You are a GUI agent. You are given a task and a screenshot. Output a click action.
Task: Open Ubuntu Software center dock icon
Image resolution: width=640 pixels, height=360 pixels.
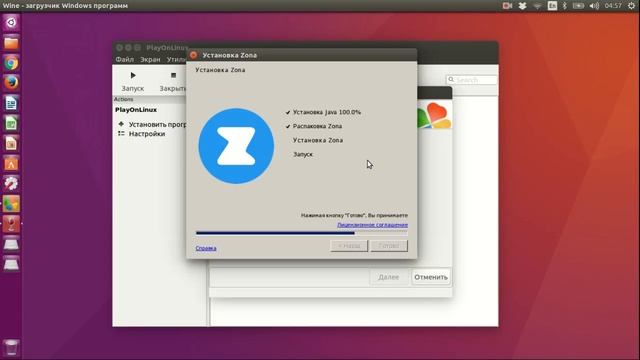11,163
